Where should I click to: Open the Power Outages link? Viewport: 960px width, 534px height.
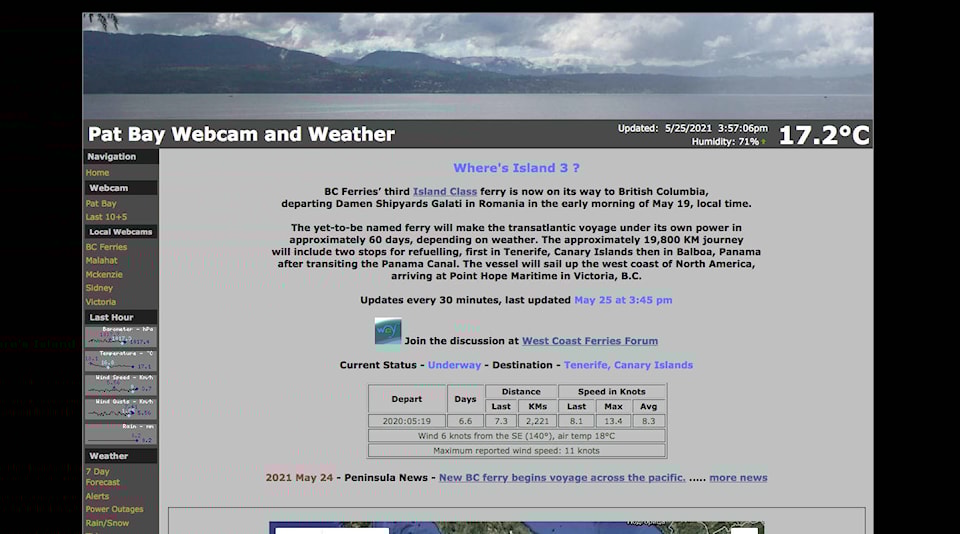coord(114,509)
